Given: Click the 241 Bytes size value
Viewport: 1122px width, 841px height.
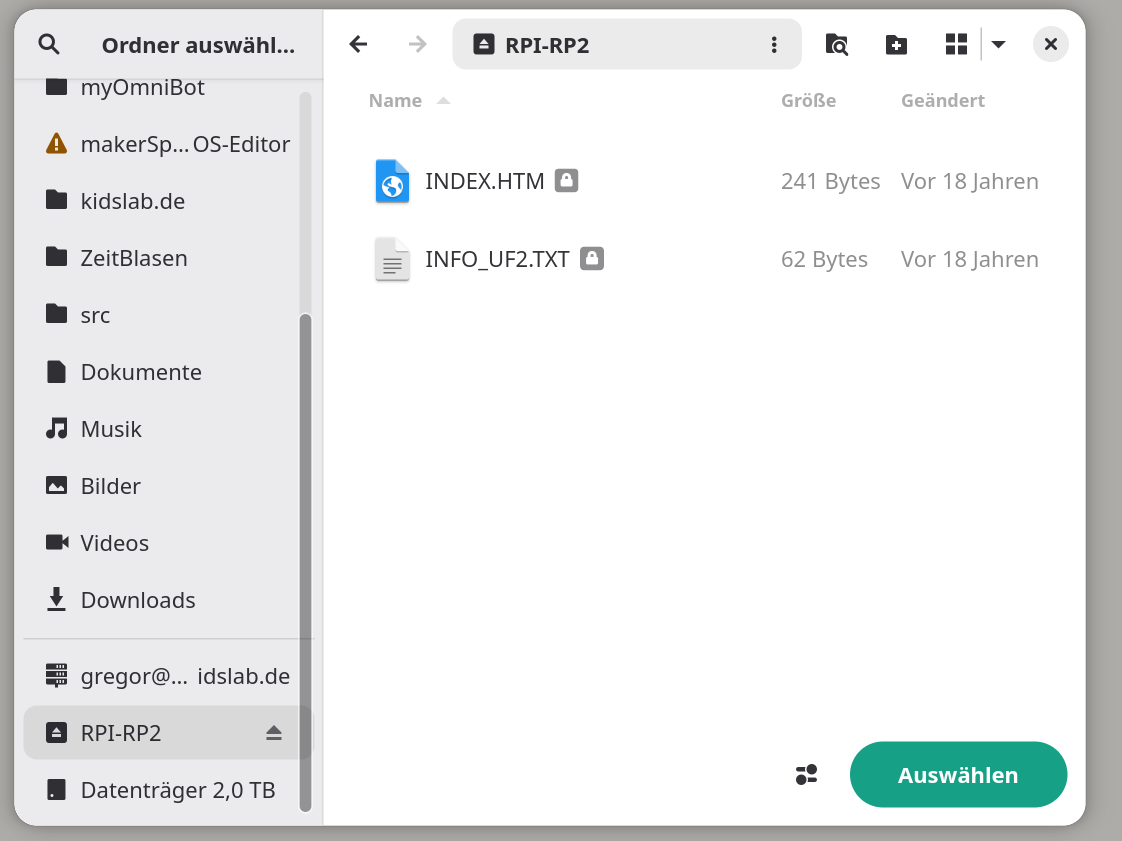Looking at the screenshot, I should point(830,181).
